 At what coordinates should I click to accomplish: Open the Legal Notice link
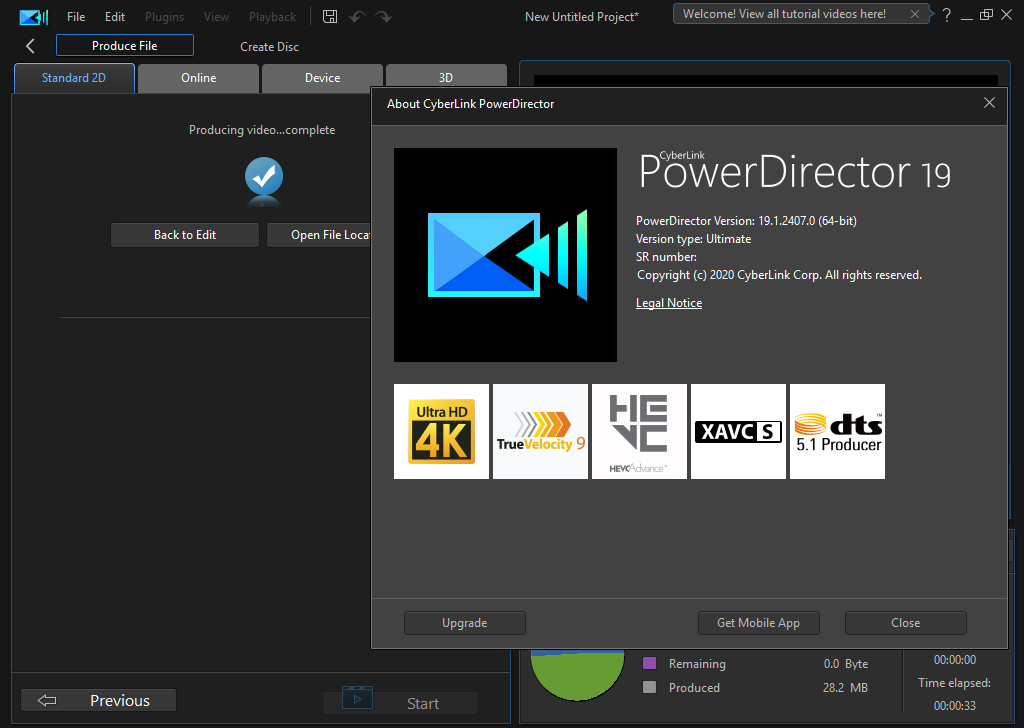pos(669,303)
